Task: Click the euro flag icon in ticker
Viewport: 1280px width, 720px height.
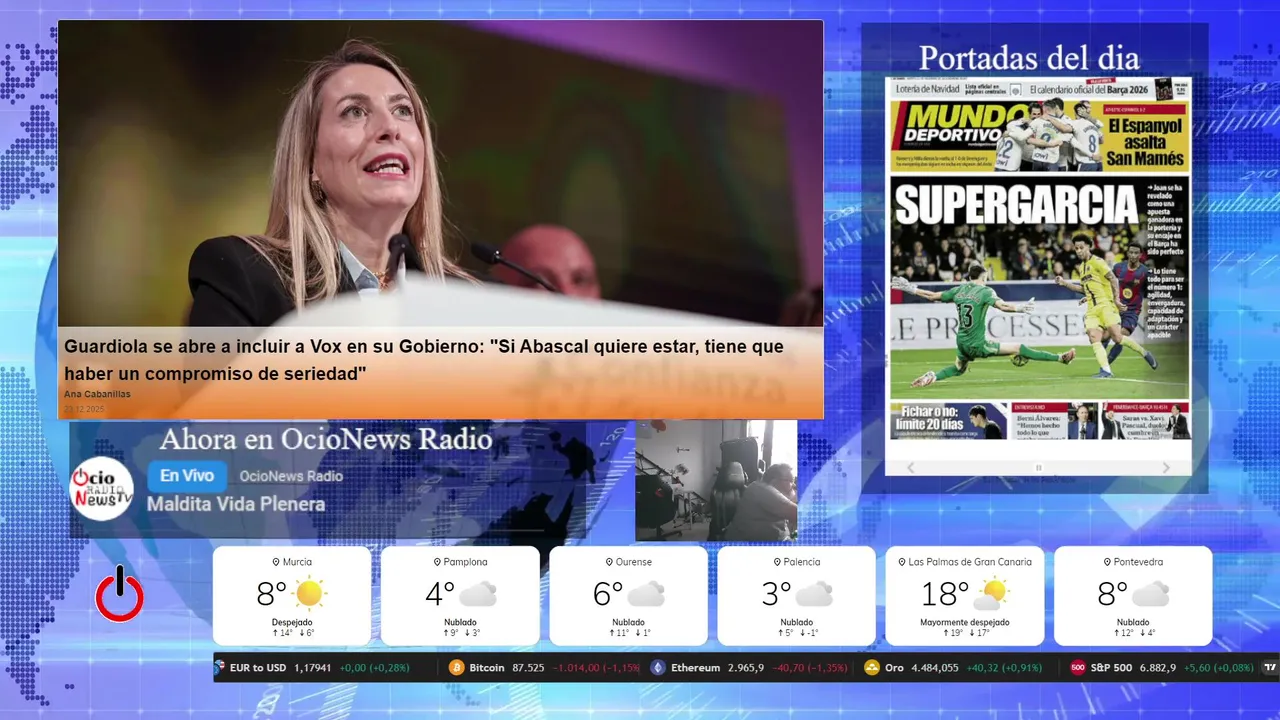Action: tap(221, 667)
